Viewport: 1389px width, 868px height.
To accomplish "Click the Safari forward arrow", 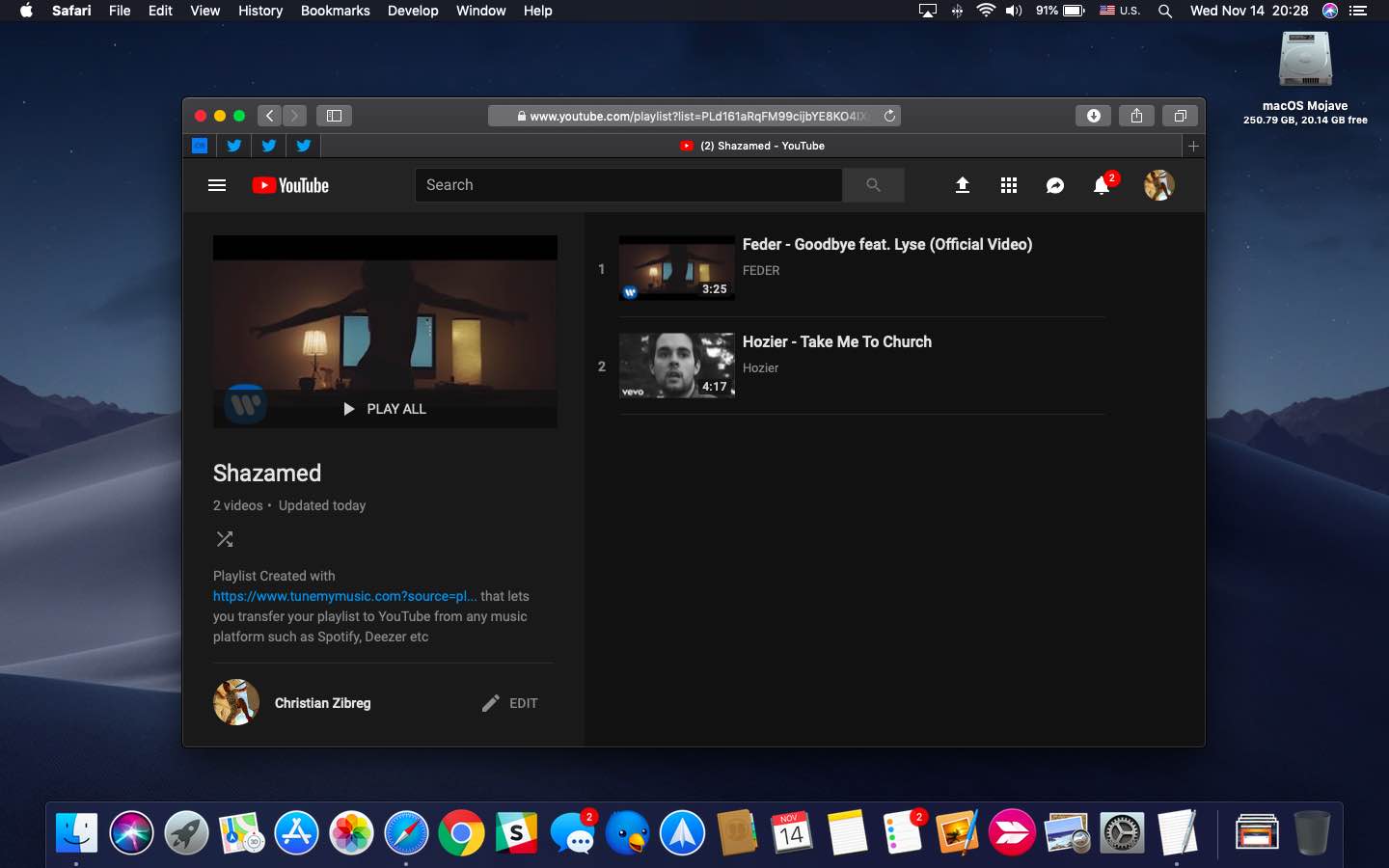I will click(295, 116).
